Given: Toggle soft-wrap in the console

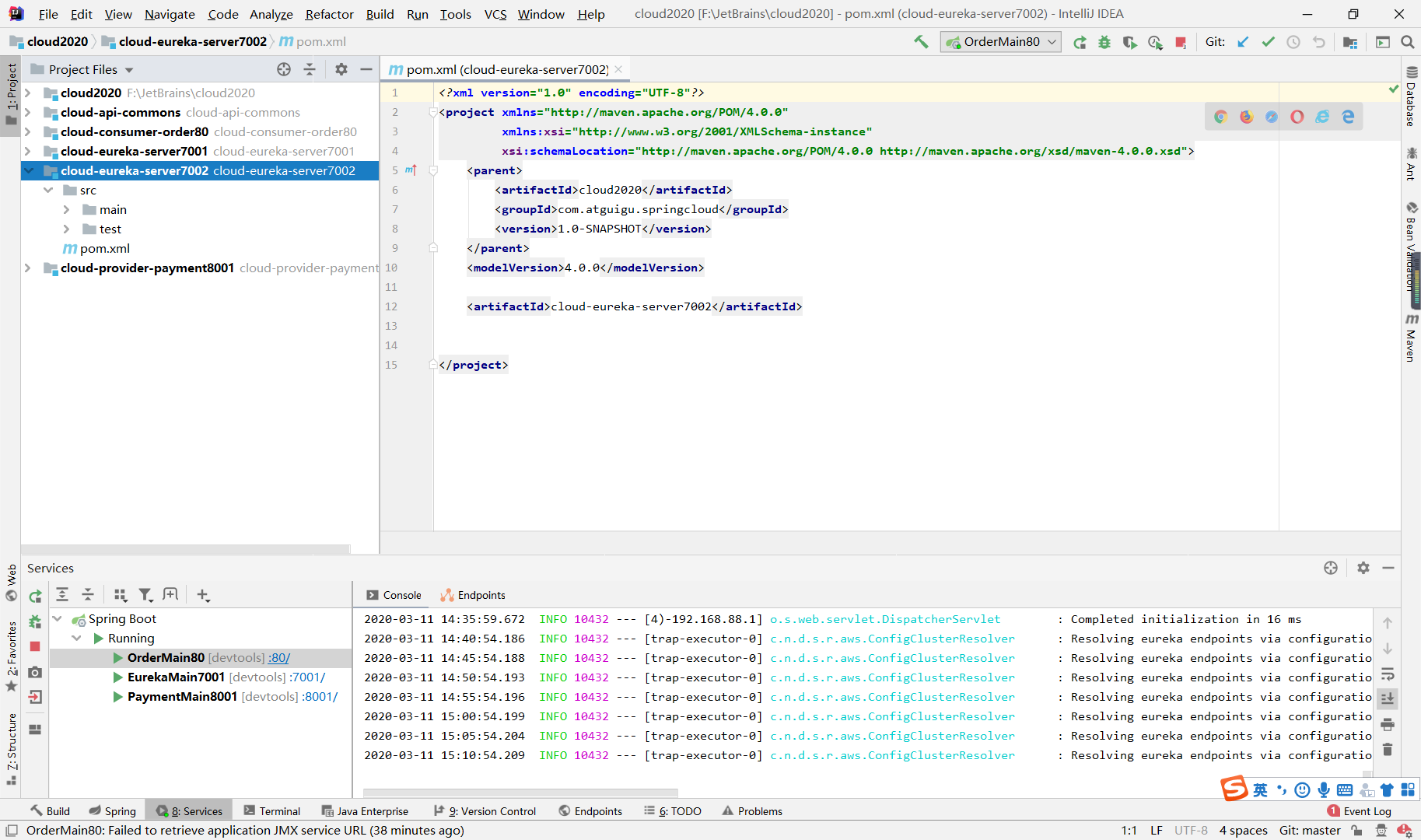Looking at the screenshot, I should (1388, 674).
